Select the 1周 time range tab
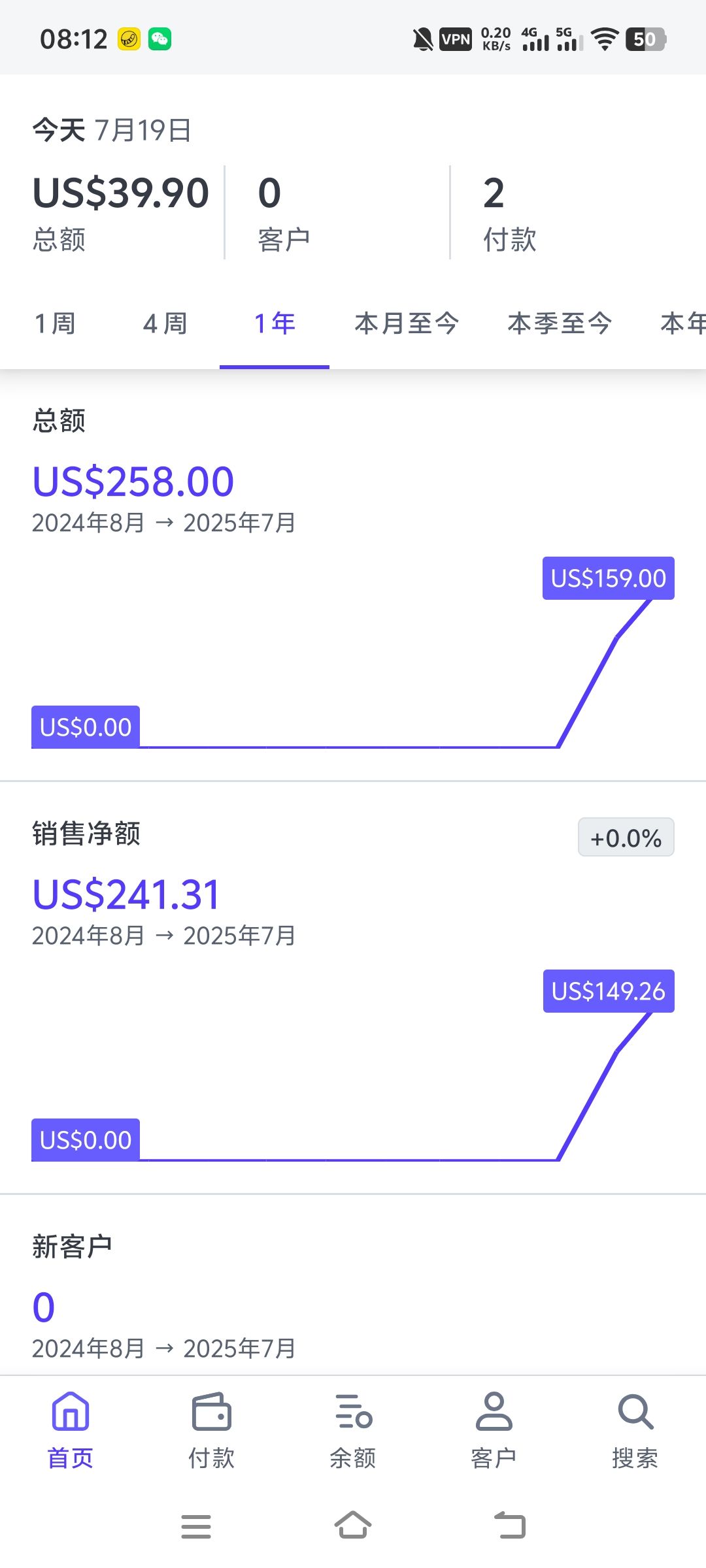The image size is (706, 1568). (x=55, y=323)
